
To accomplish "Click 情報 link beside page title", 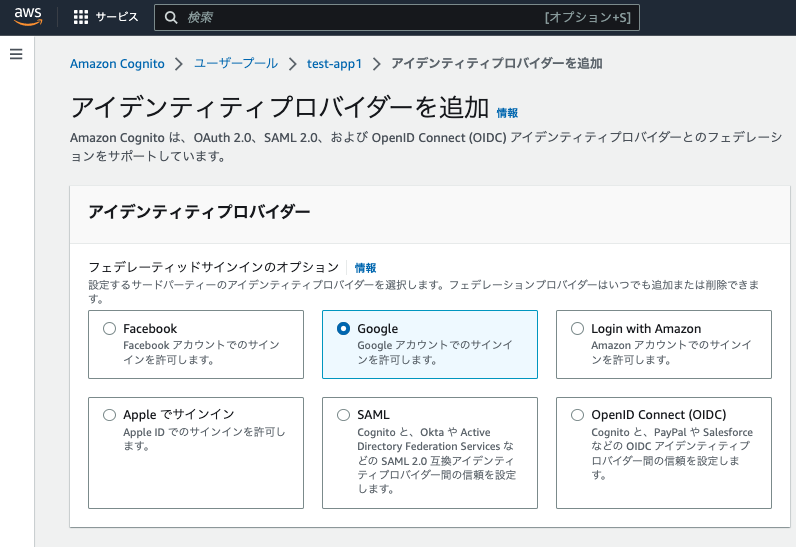I will click(x=507, y=113).
